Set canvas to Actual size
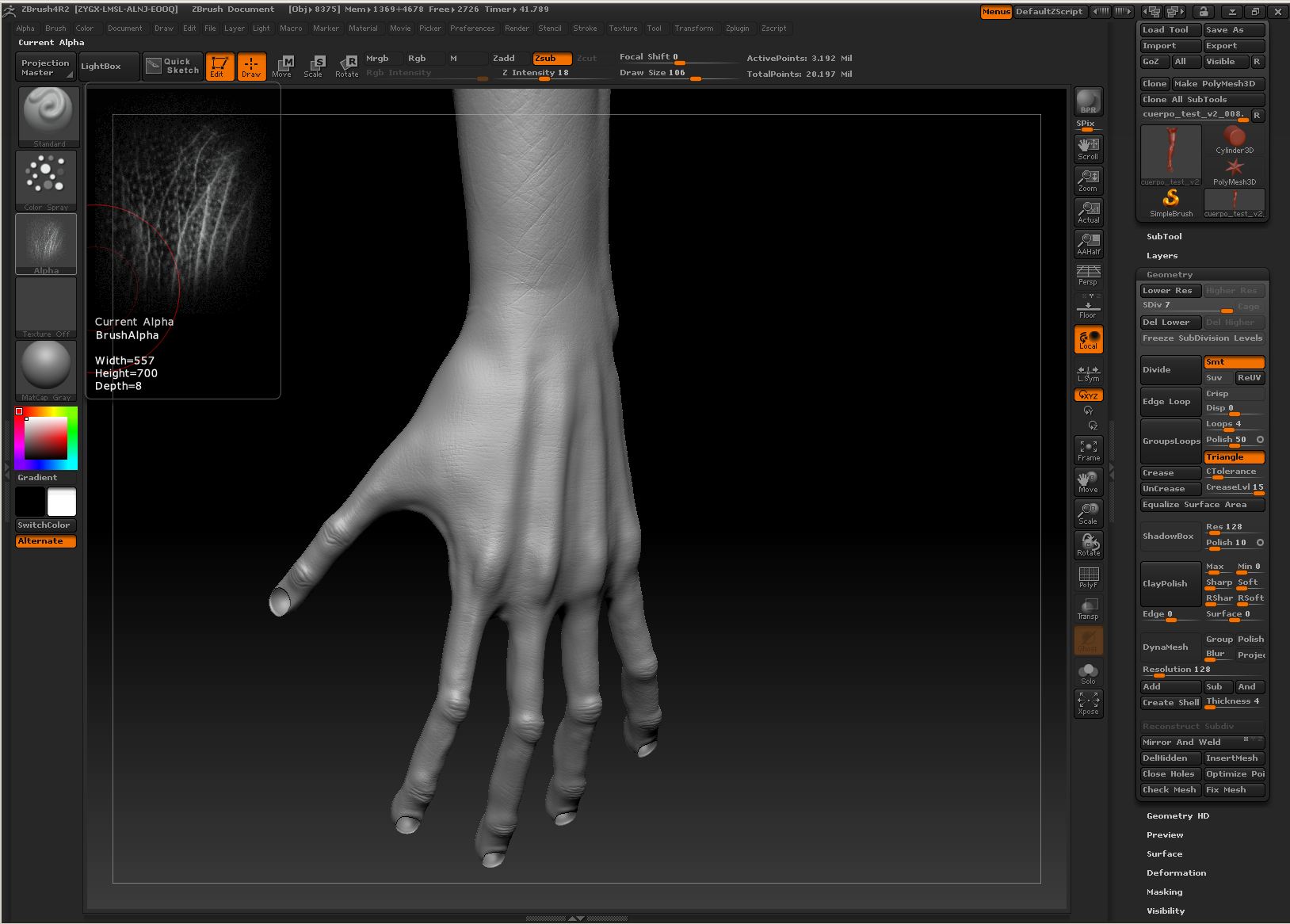The image size is (1290, 924). (x=1088, y=212)
